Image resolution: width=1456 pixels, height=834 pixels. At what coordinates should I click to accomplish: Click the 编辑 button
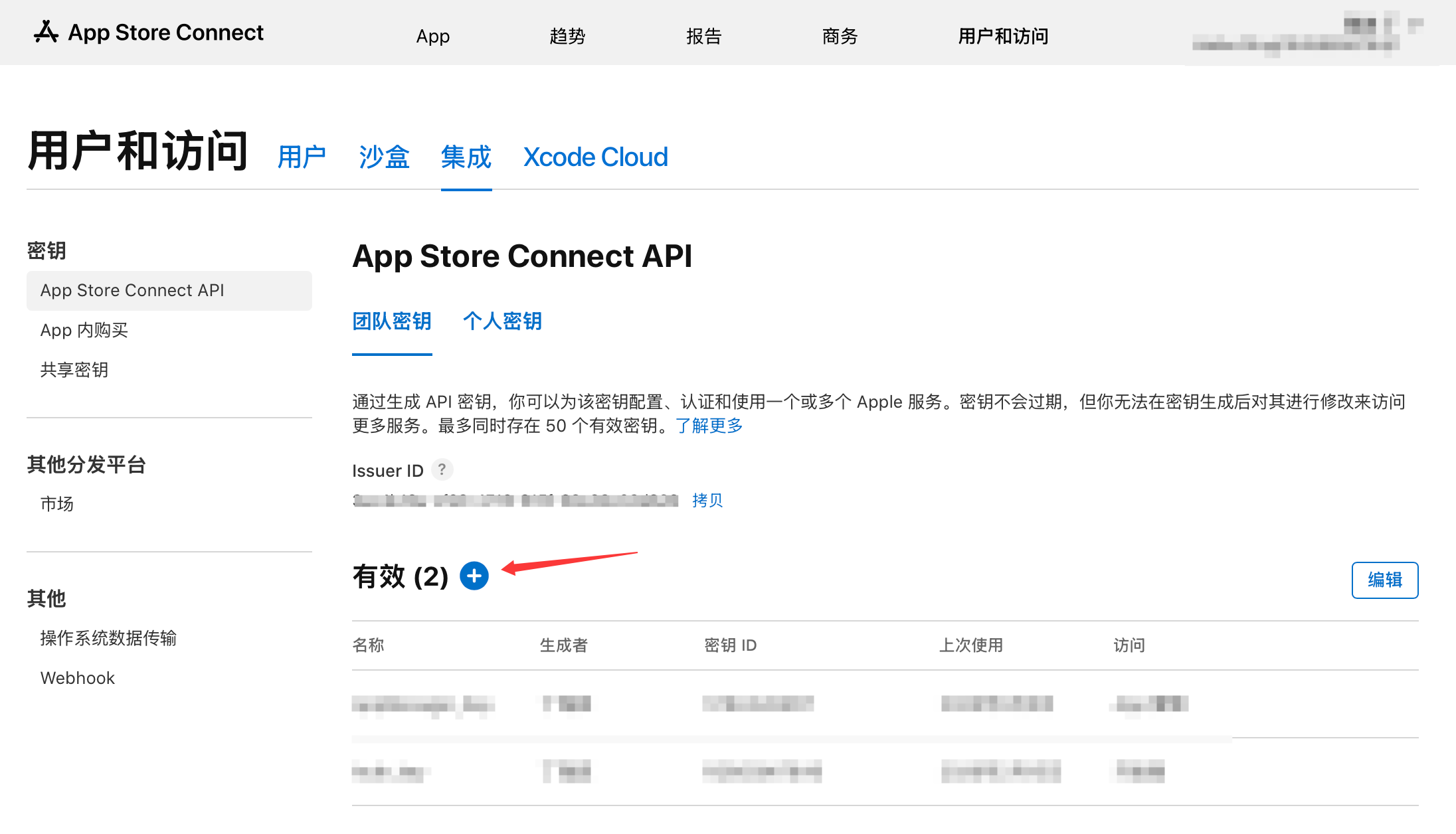(1385, 580)
